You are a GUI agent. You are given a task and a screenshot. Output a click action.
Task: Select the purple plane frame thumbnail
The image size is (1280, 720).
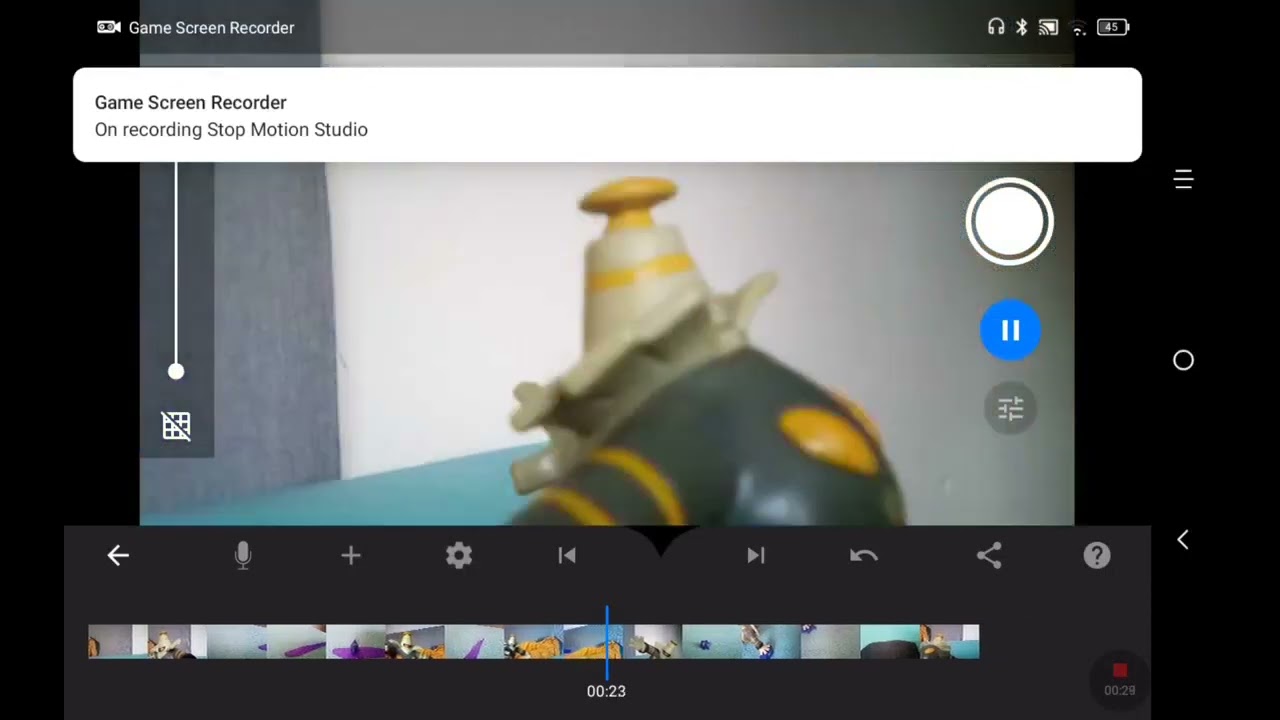click(356, 642)
